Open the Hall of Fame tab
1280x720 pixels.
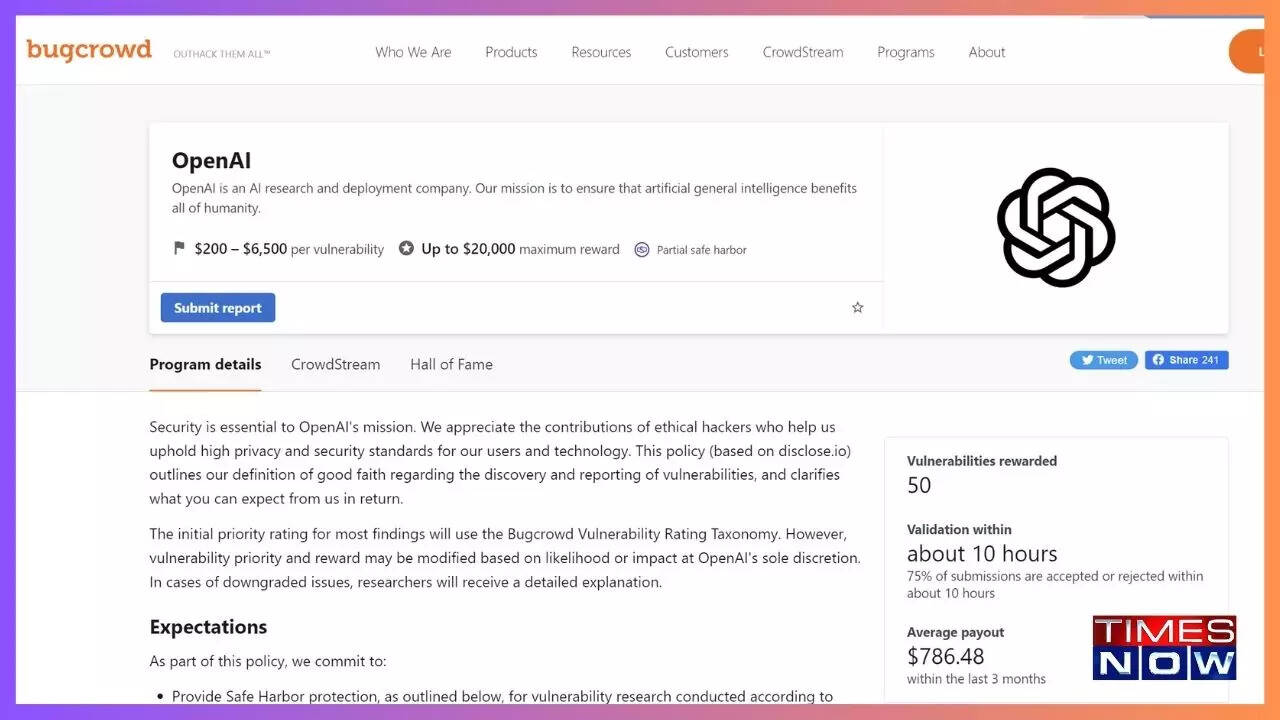451,364
